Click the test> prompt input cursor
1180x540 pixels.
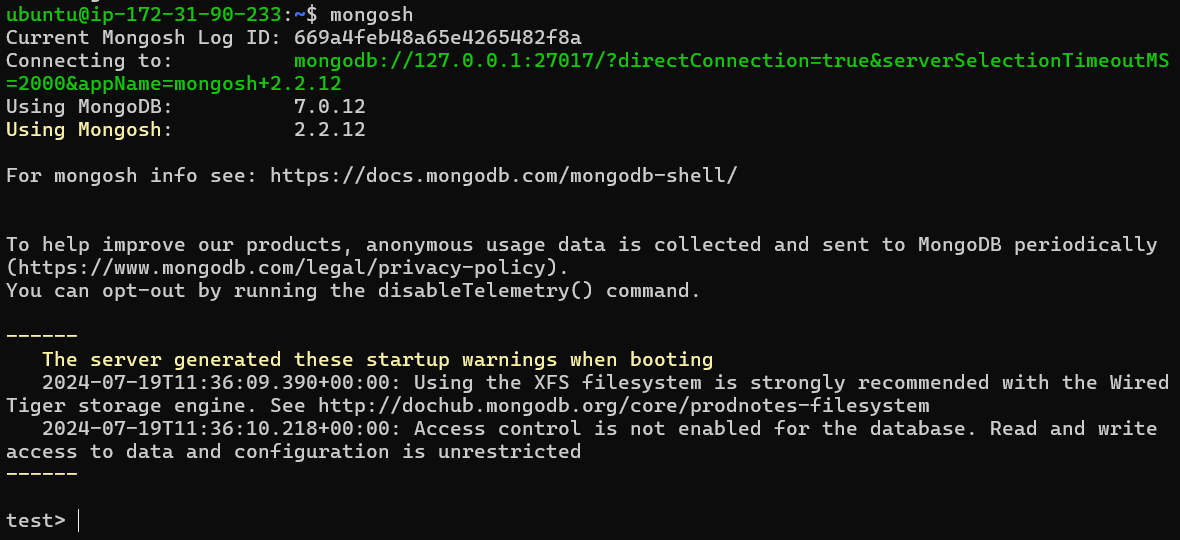(x=78, y=520)
